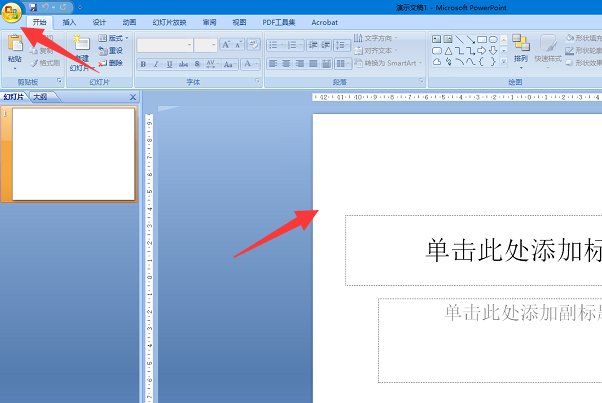Select the straight line shape
This screenshot has width=602, height=403.
[460, 39]
